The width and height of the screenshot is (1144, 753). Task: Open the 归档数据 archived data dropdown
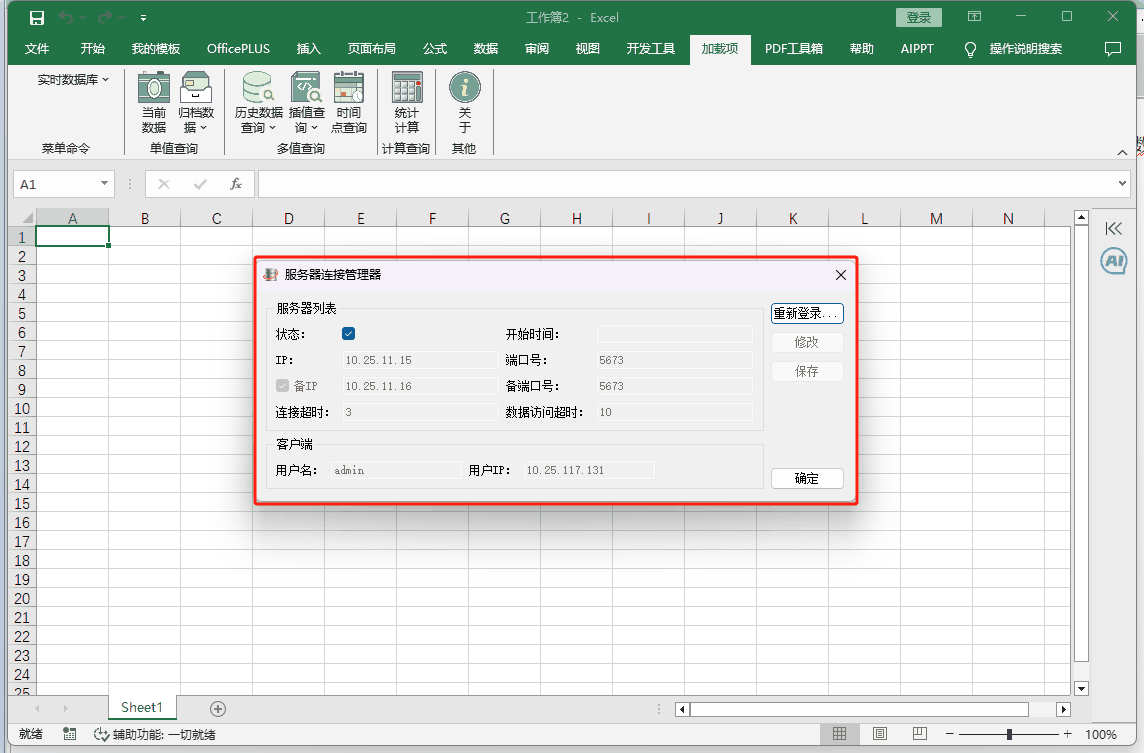click(196, 102)
